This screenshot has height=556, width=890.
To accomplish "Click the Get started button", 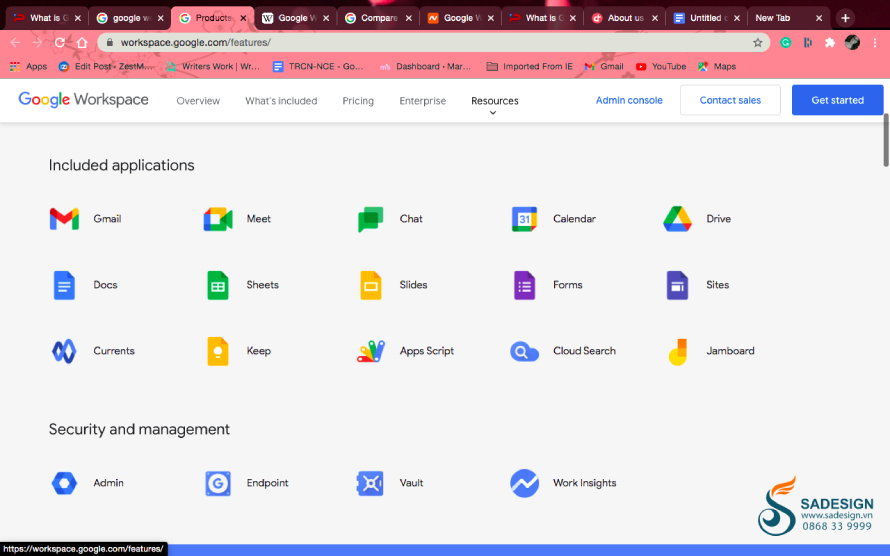I will coord(837,100).
